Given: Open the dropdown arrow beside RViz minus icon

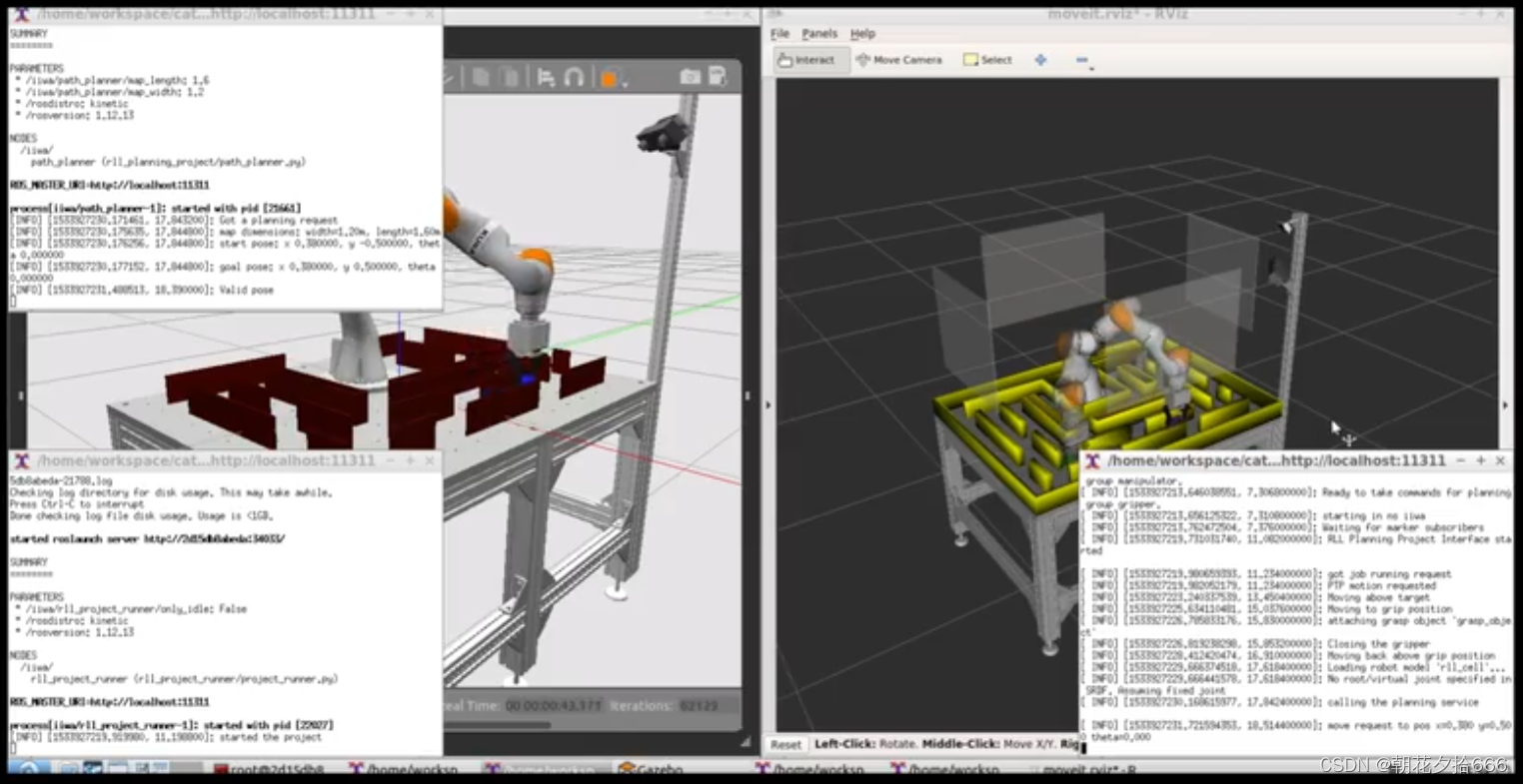Looking at the screenshot, I should [1091, 68].
